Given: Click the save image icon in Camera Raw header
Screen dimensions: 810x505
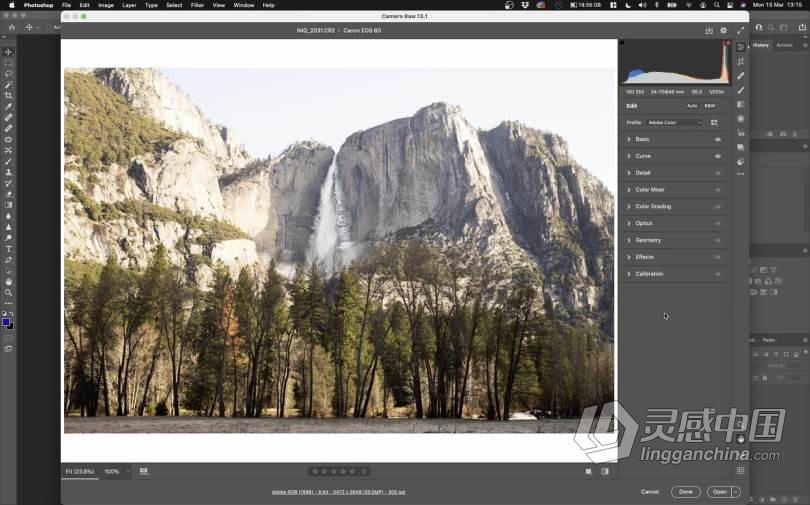Looking at the screenshot, I should [x=709, y=30].
